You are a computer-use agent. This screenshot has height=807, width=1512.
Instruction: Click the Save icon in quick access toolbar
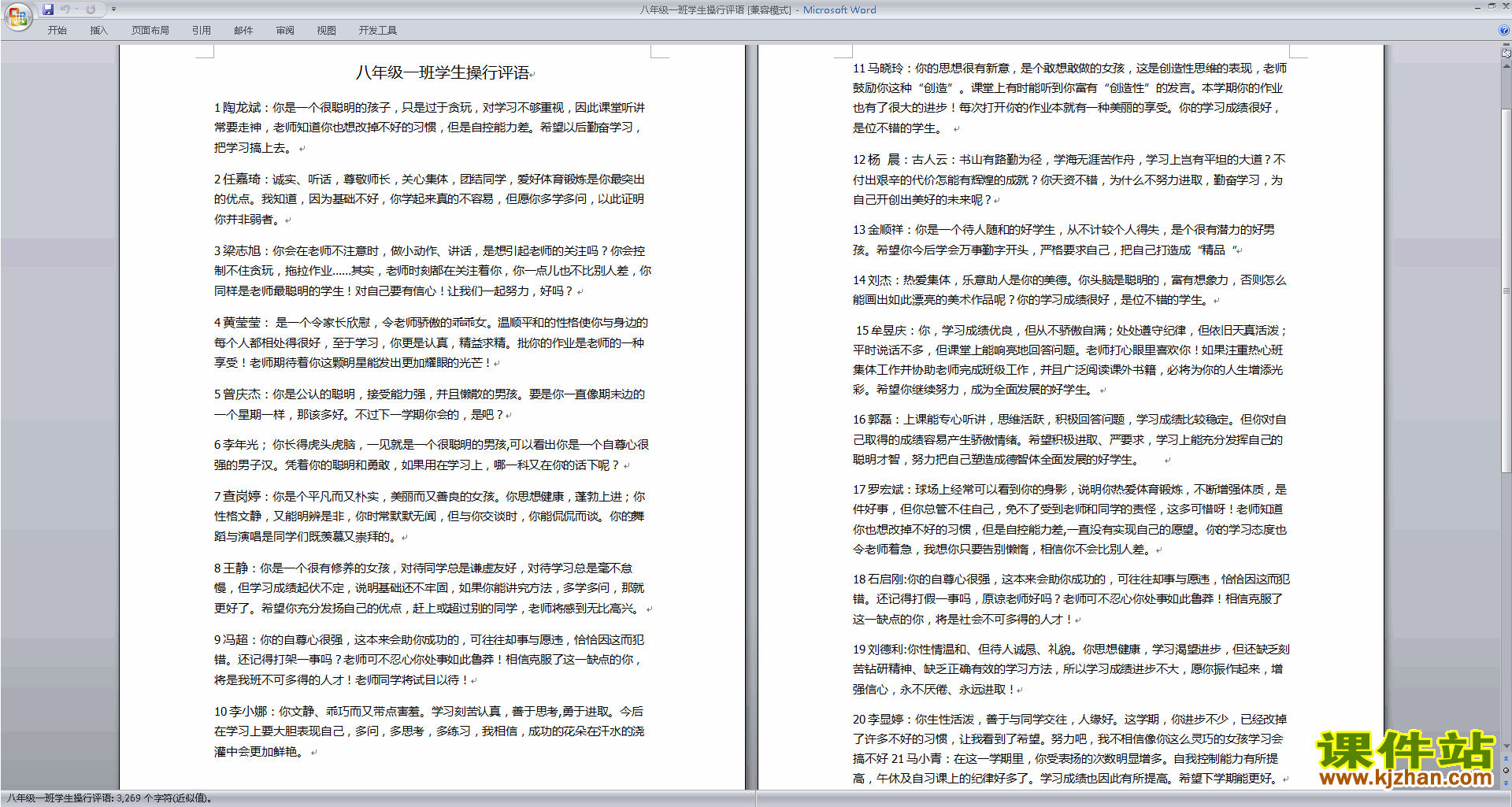(48, 9)
